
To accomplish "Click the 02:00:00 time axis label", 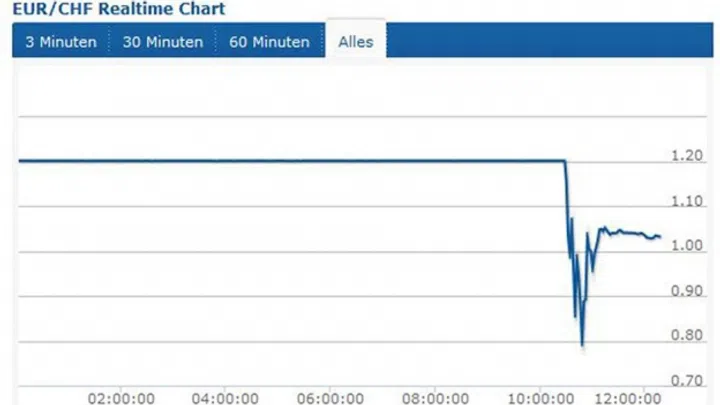I will (121, 398).
